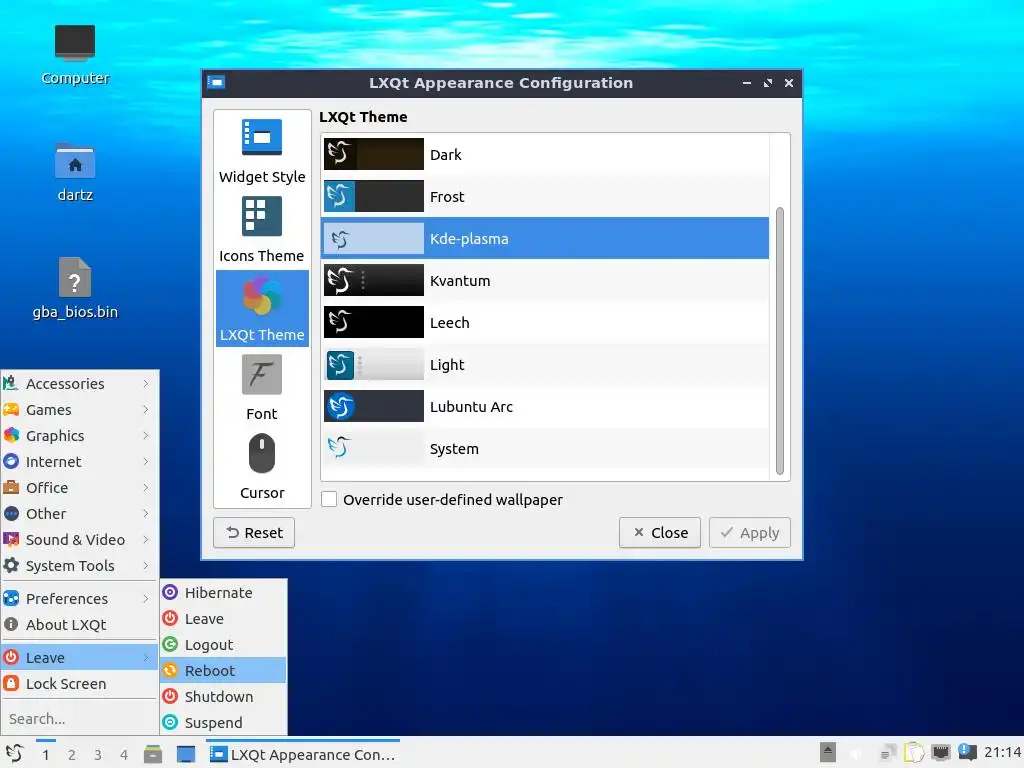Expand the System Tools submenu arrow
Screen dimensions: 1024x768
tap(146, 566)
